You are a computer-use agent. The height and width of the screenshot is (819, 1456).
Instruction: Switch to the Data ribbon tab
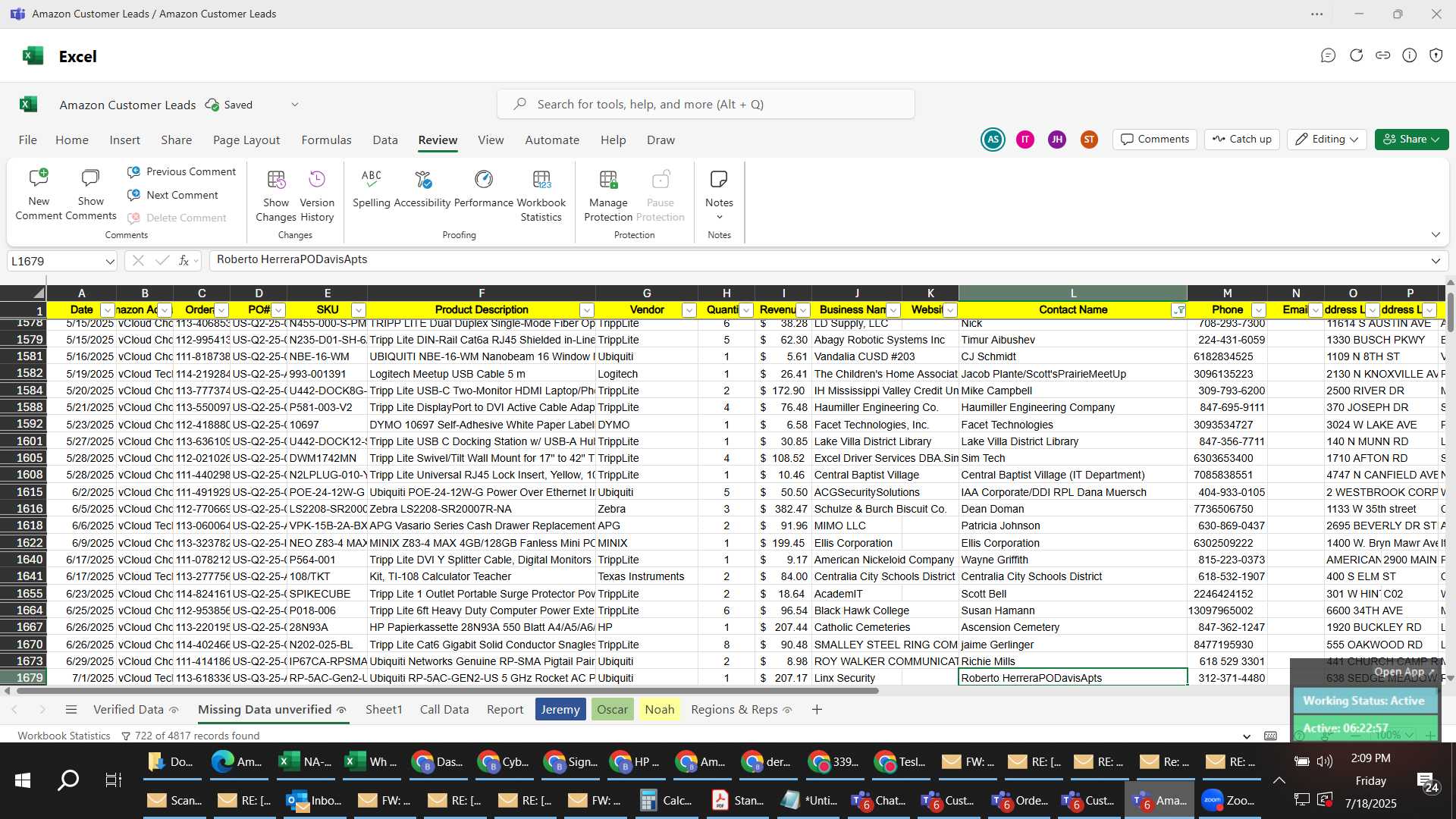[385, 140]
